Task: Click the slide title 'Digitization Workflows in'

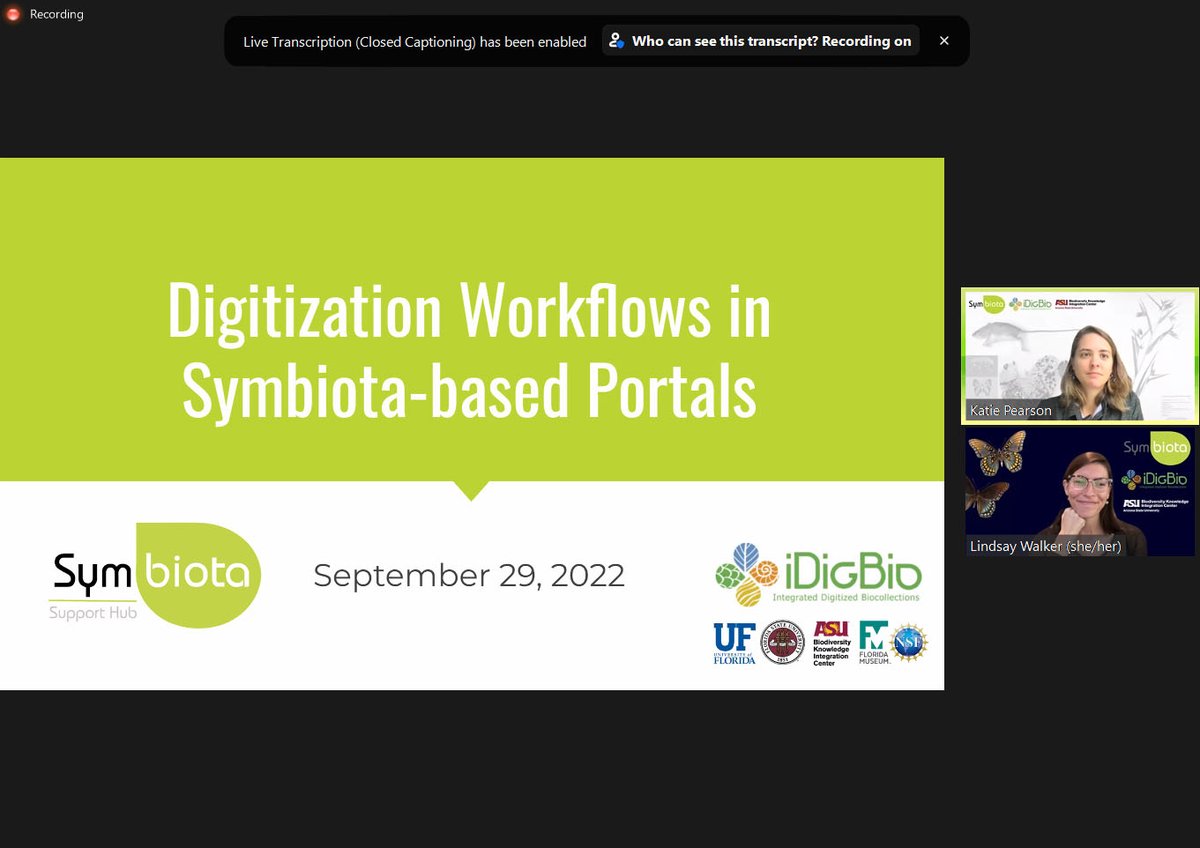Action: 469,310
